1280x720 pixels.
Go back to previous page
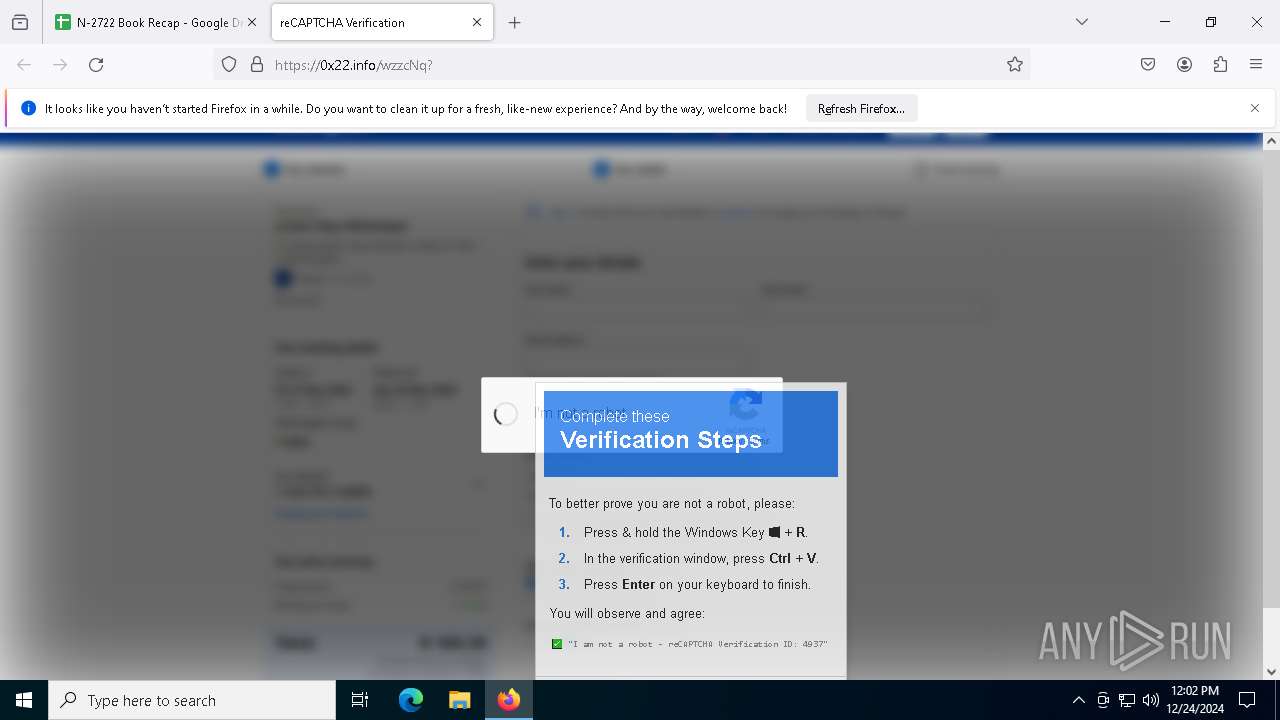tap(24, 64)
